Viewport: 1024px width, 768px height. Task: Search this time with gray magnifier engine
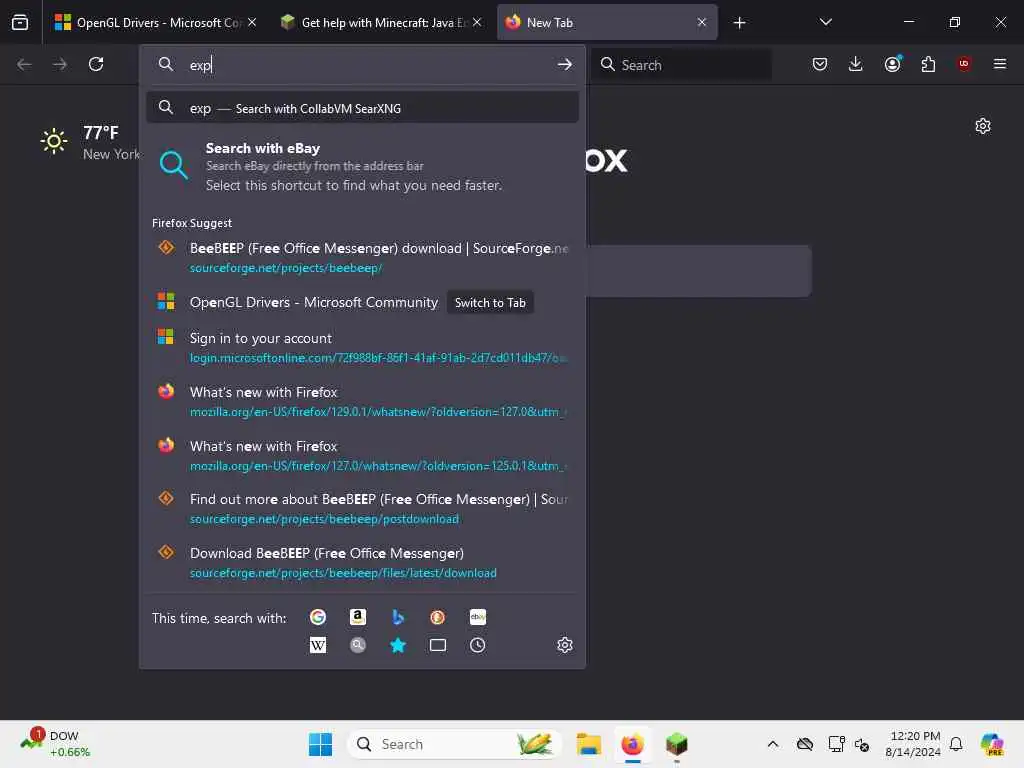pos(358,645)
